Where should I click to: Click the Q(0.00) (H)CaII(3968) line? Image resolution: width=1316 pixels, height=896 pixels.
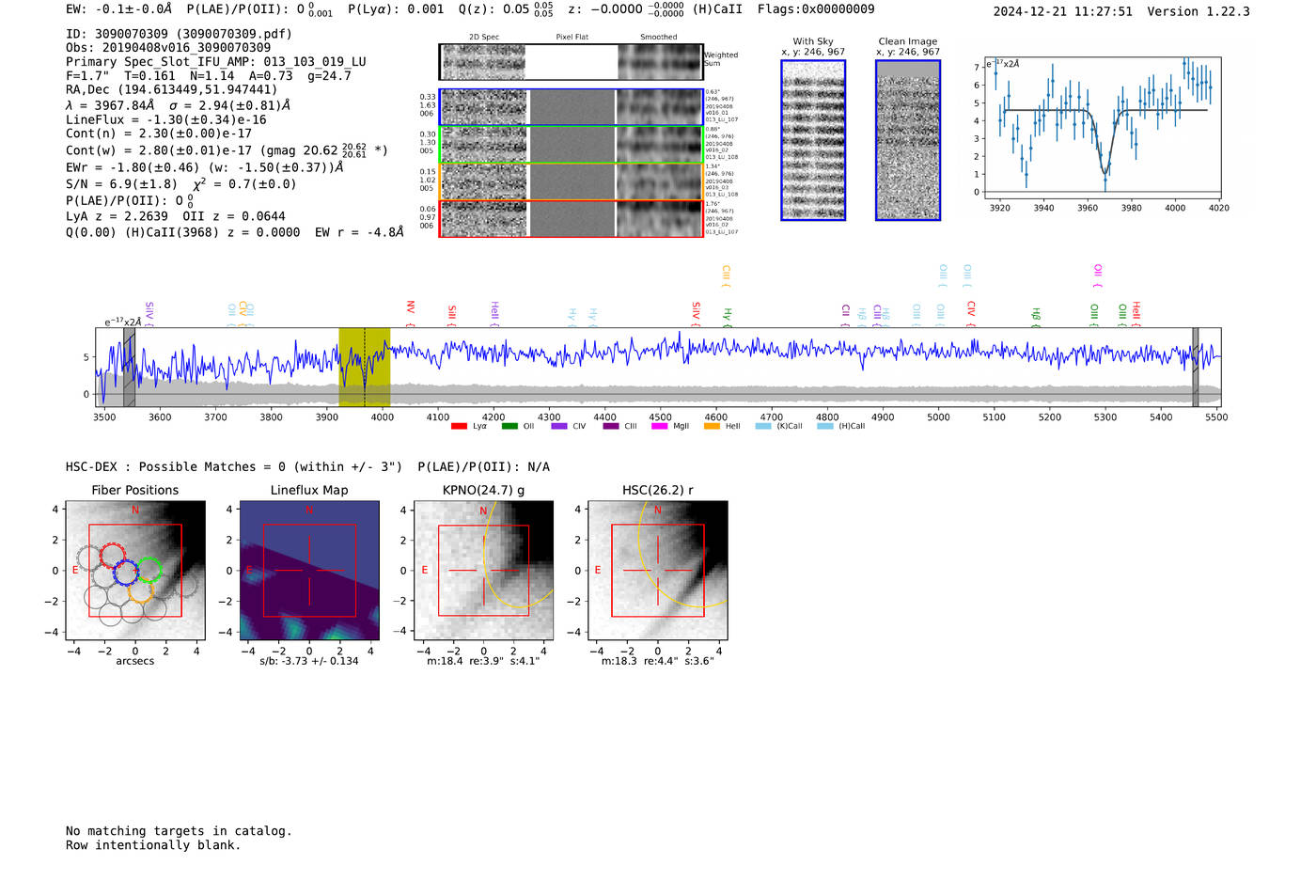(234, 232)
